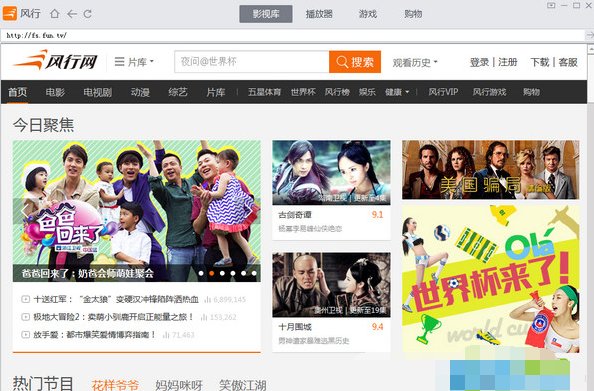Open 片库 in the dark navigation bar
Screen dimensions: 594x391
pyautogui.click(x=216, y=92)
